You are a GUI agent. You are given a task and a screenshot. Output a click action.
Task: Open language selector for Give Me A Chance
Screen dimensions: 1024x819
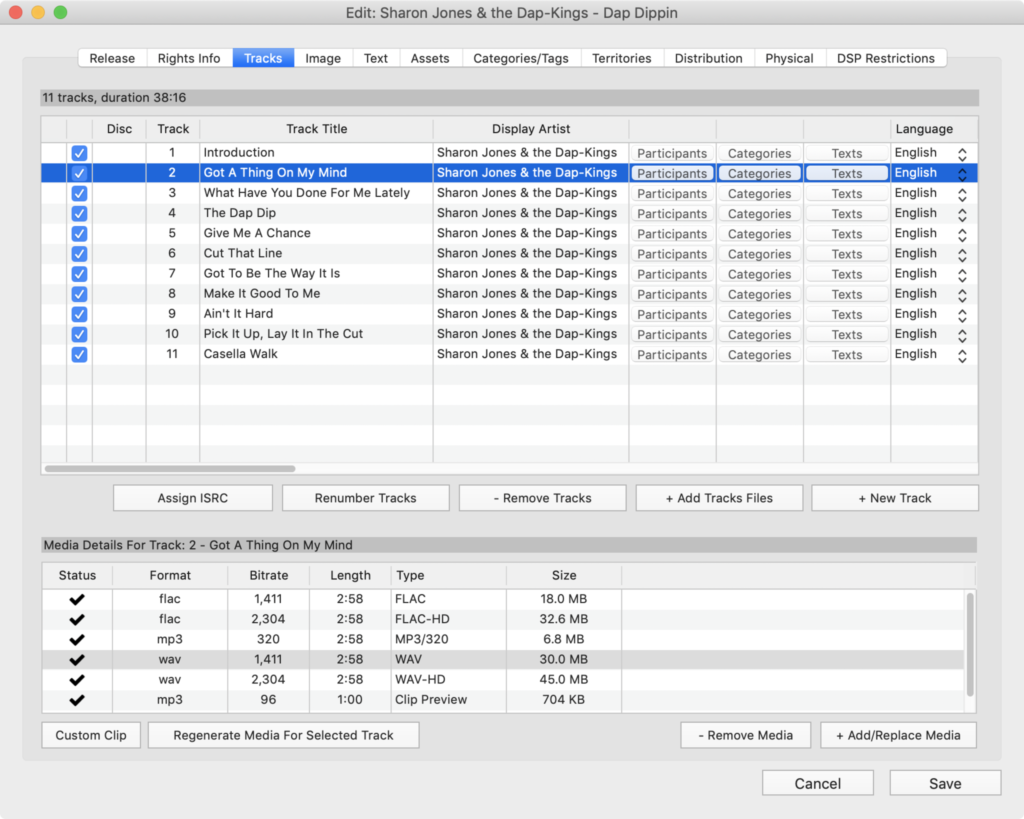(962, 234)
